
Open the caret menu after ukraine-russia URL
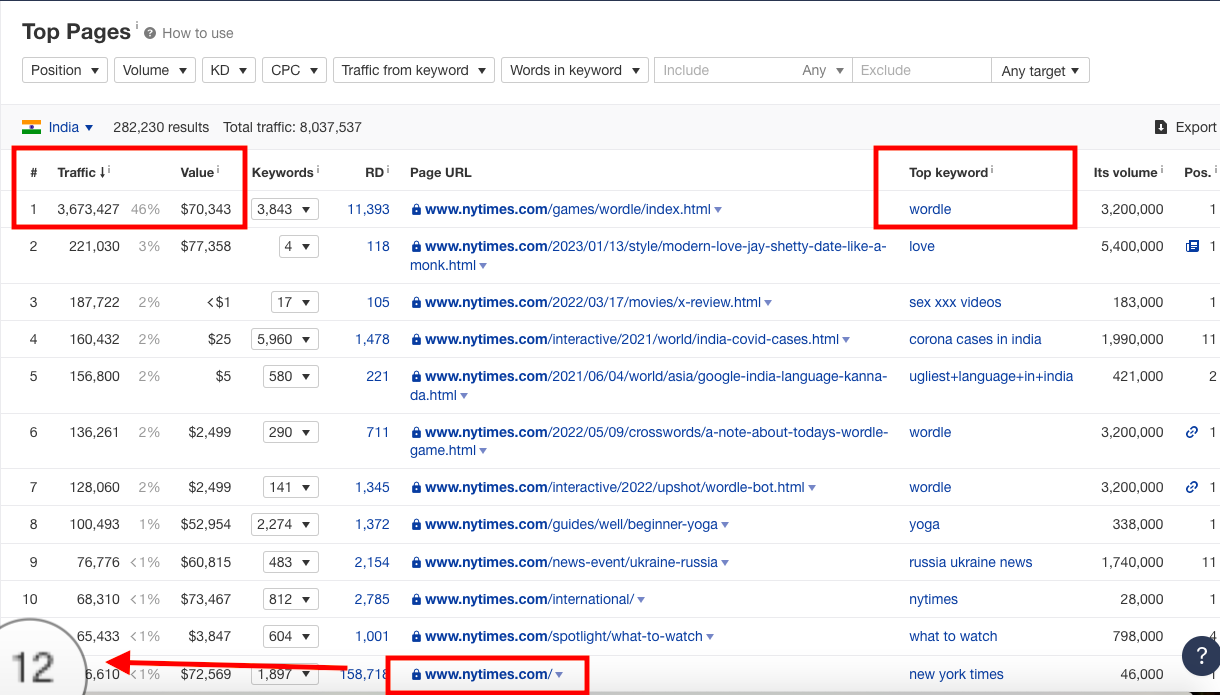pos(725,563)
